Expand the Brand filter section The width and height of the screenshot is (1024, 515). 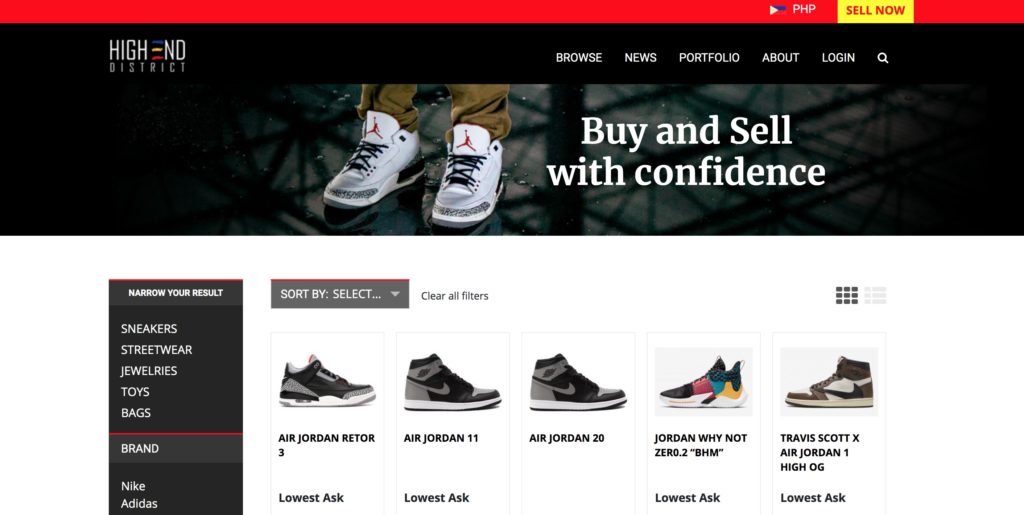(176, 448)
